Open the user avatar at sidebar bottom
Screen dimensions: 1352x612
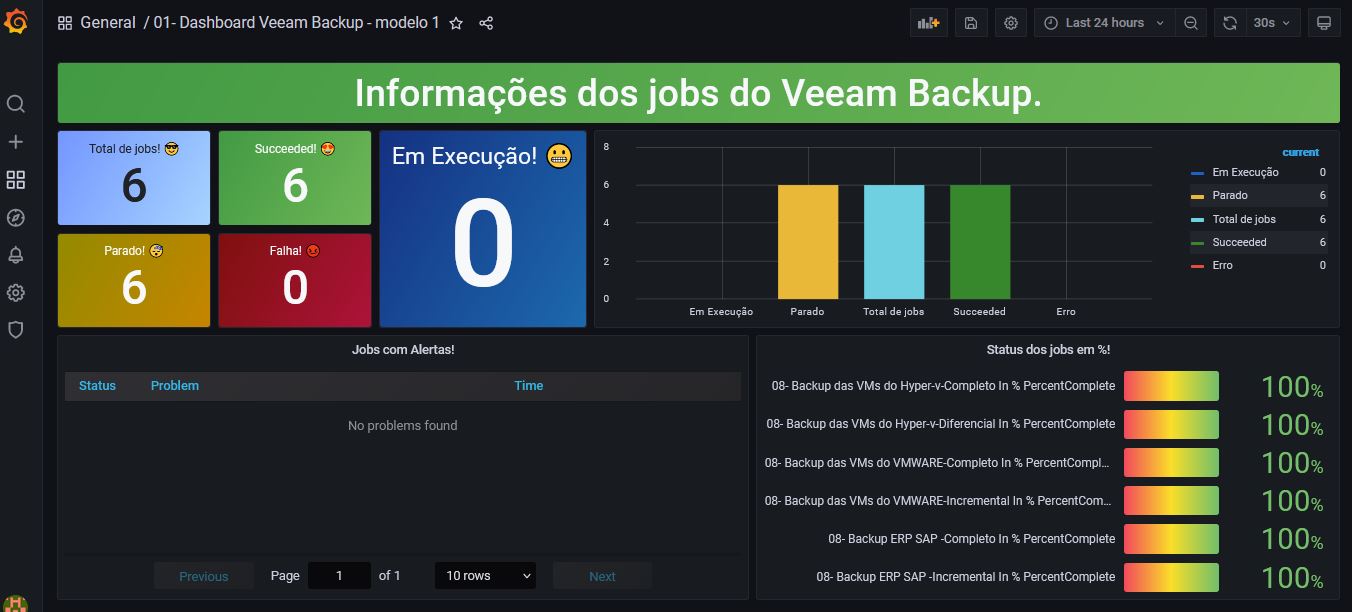[x=16, y=603]
